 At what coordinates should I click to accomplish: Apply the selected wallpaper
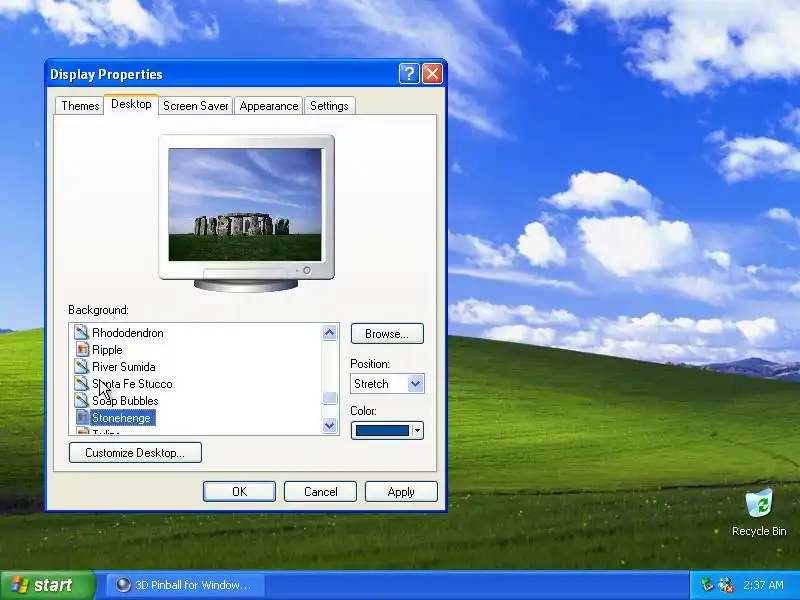(401, 491)
